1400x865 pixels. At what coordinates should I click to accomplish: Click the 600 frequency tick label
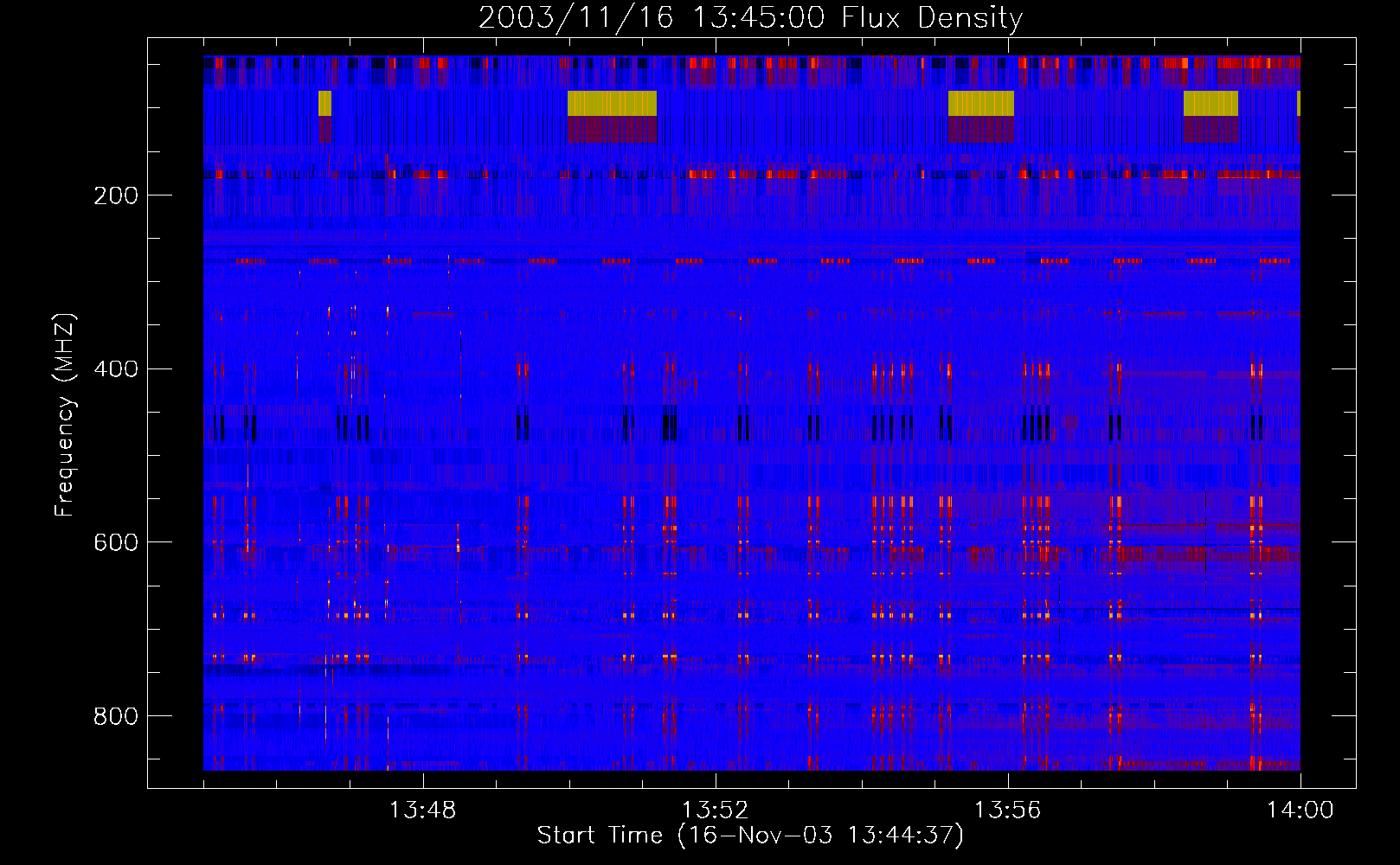(x=116, y=542)
